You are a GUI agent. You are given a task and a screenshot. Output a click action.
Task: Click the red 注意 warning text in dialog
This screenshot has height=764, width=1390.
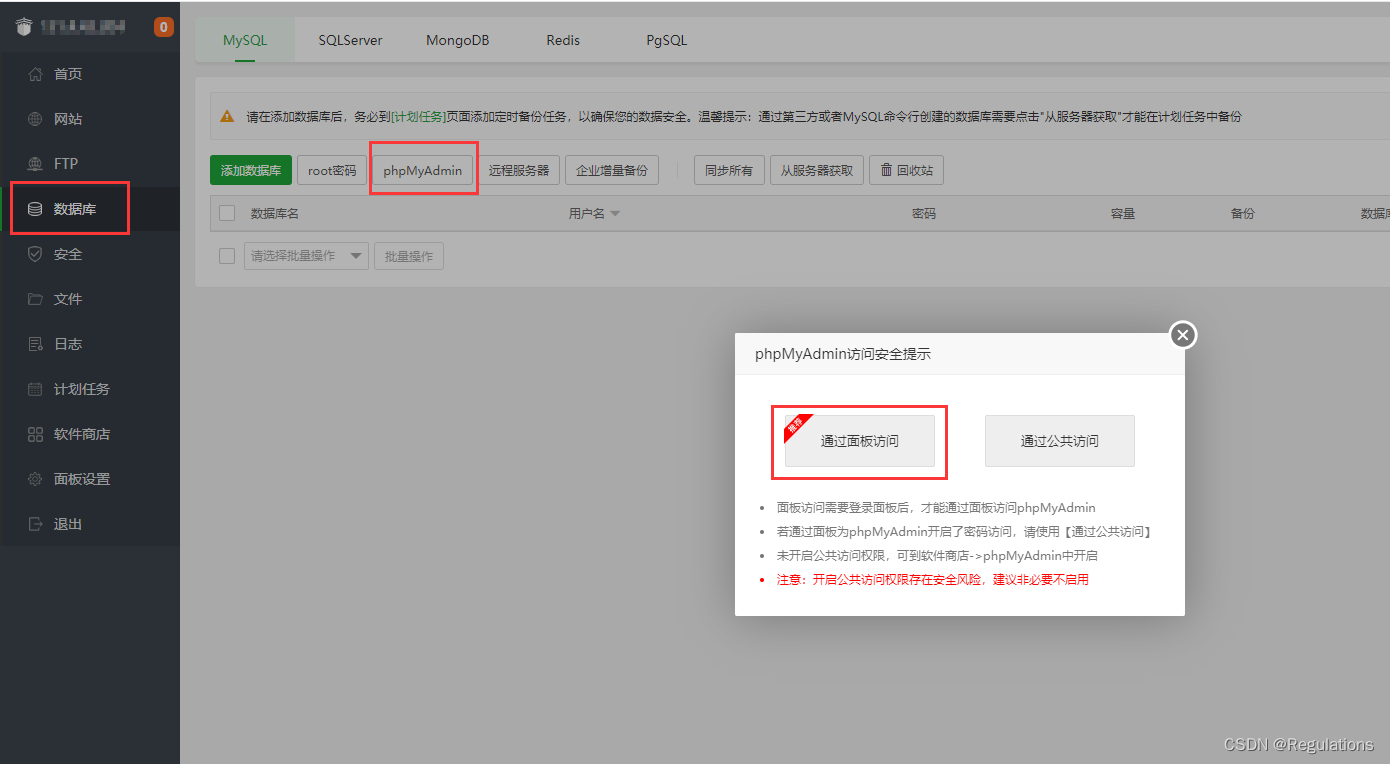point(932,580)
